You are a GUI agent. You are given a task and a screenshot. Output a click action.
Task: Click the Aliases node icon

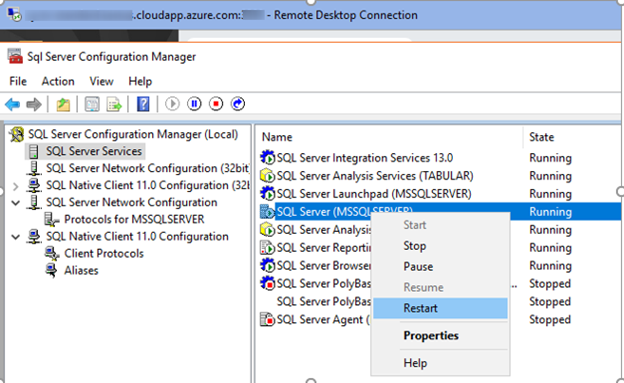tap(52, 270)
